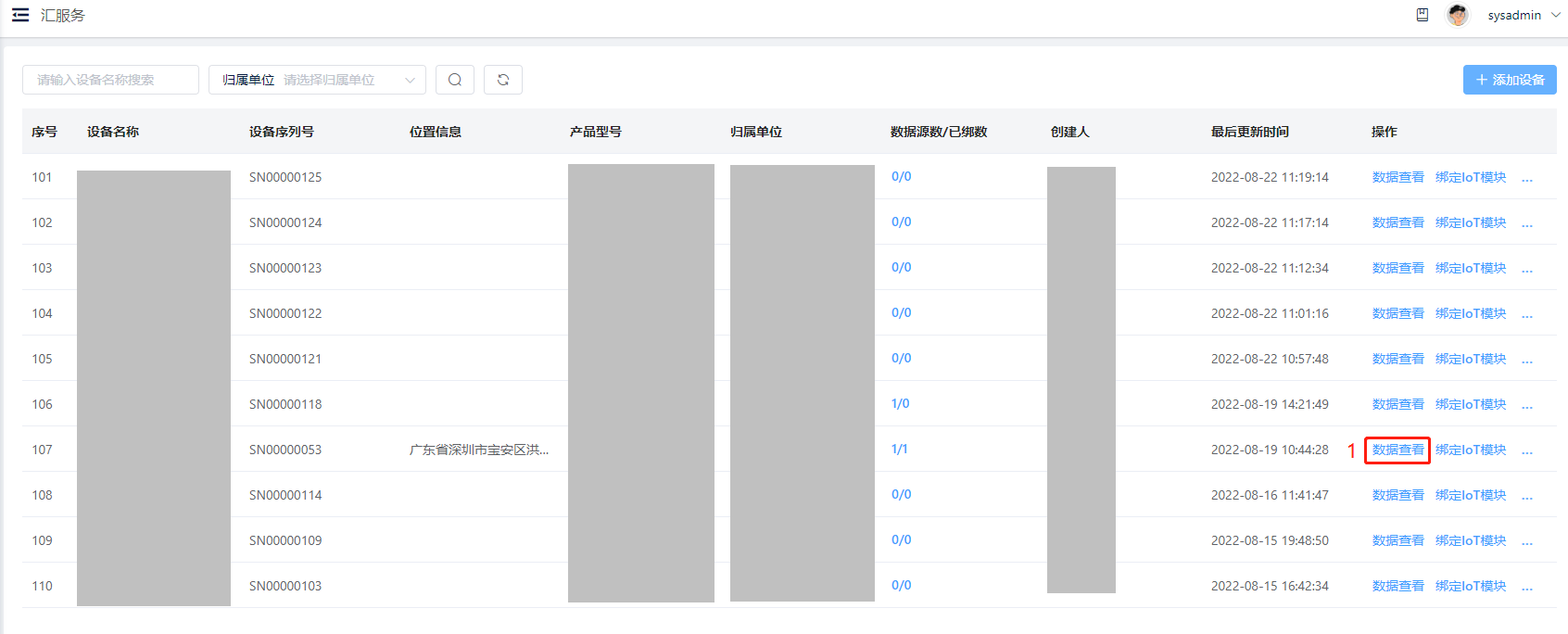Click the 0/0 data source count for SN00000125
1568x634 pixels.
tap(901, 176)
